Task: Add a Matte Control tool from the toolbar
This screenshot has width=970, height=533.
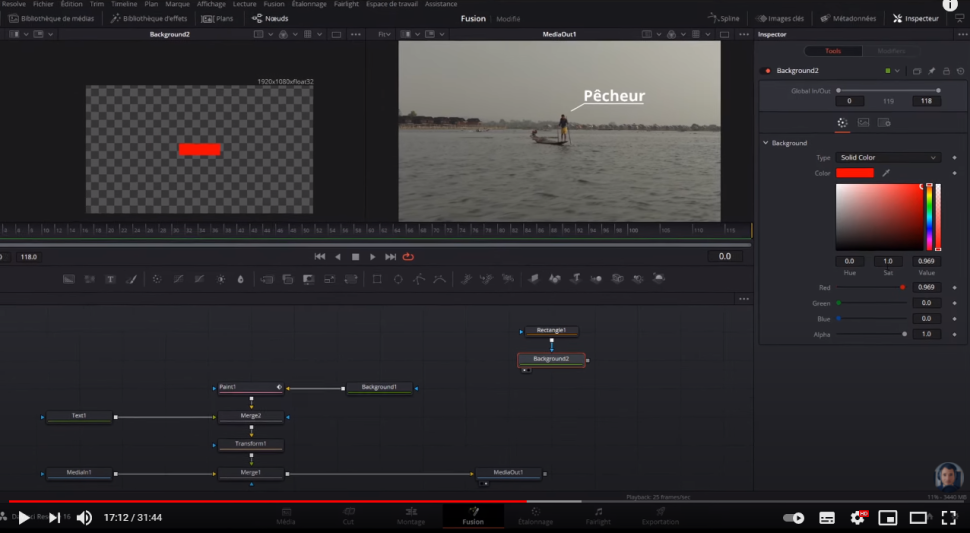Action: 309,279
